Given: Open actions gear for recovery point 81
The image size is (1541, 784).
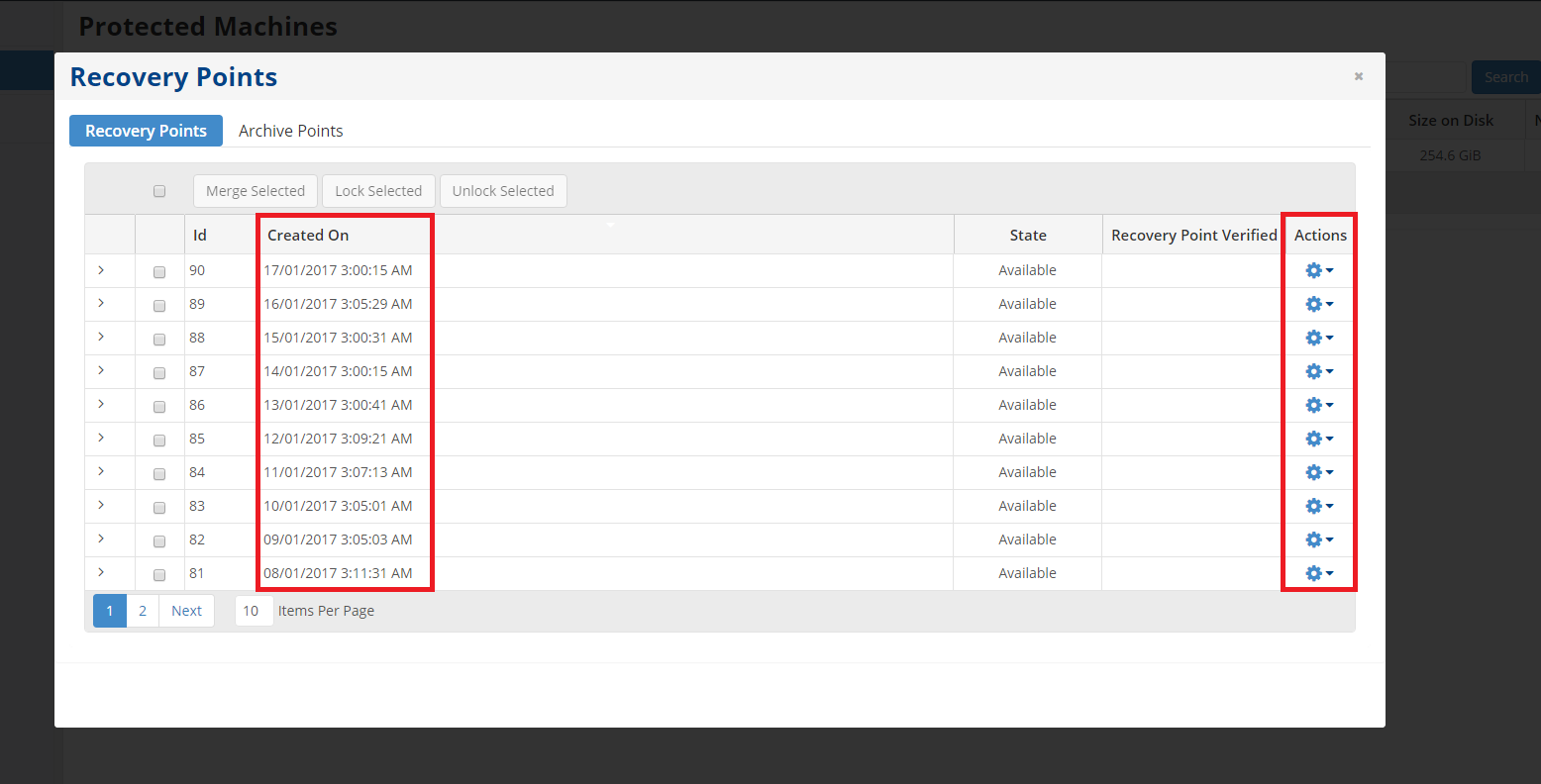Looking at the screenshot, I should [x=1318, y=573].
